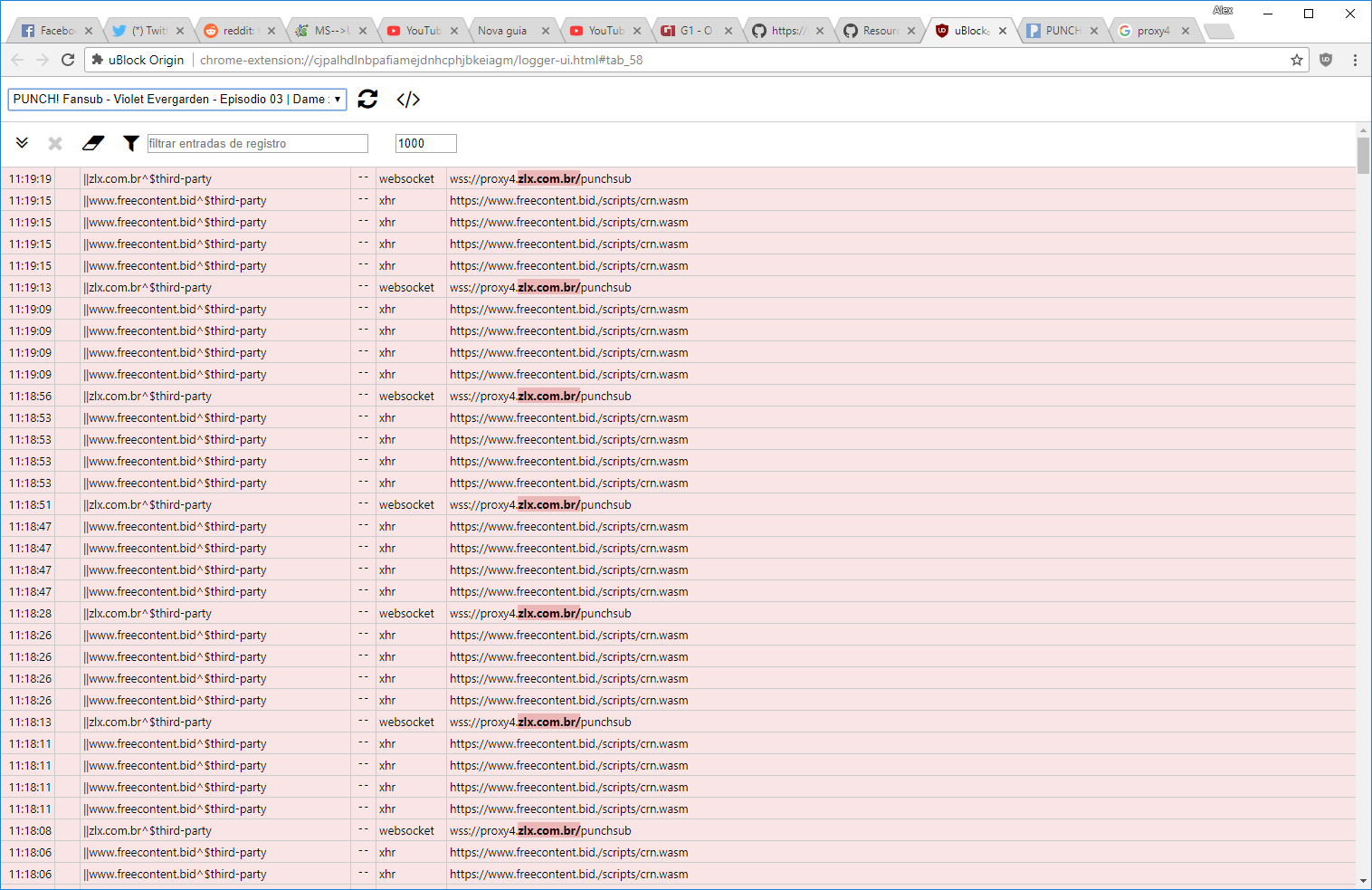
Task: Select the eraser icon to clear log entries
Action: tap(93, 142)
